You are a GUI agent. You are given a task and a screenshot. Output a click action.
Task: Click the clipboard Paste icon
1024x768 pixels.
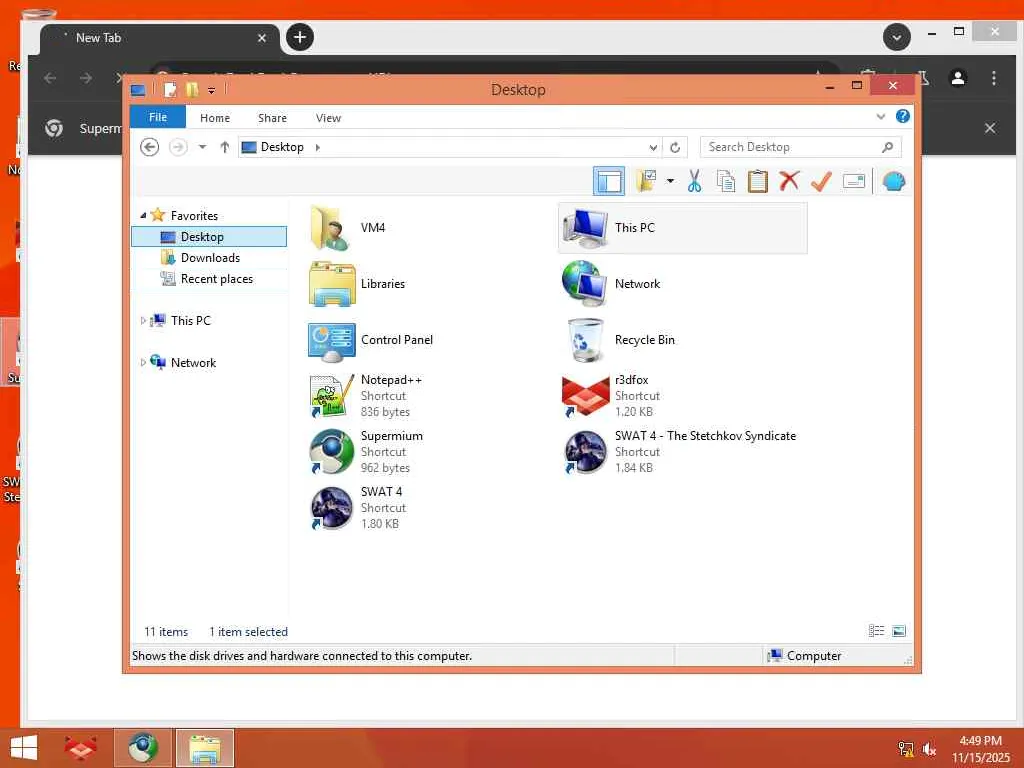tap(757, 181)
